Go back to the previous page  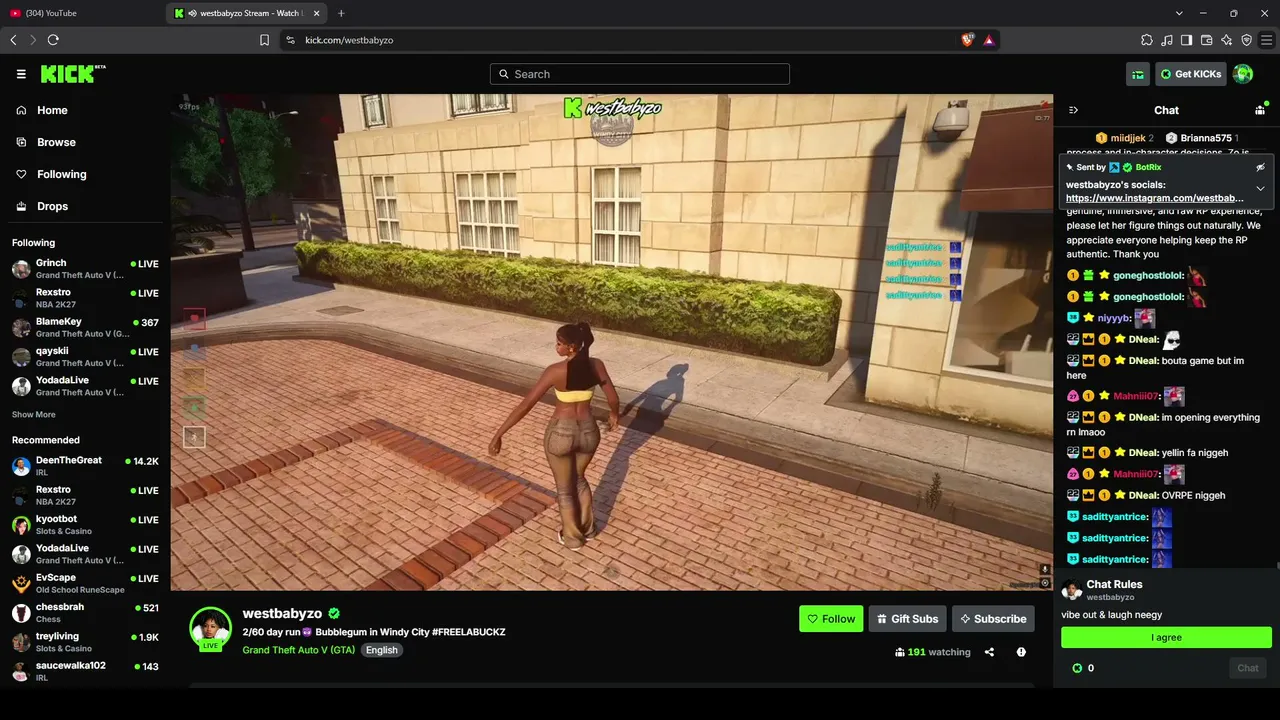tap(13, 40)
